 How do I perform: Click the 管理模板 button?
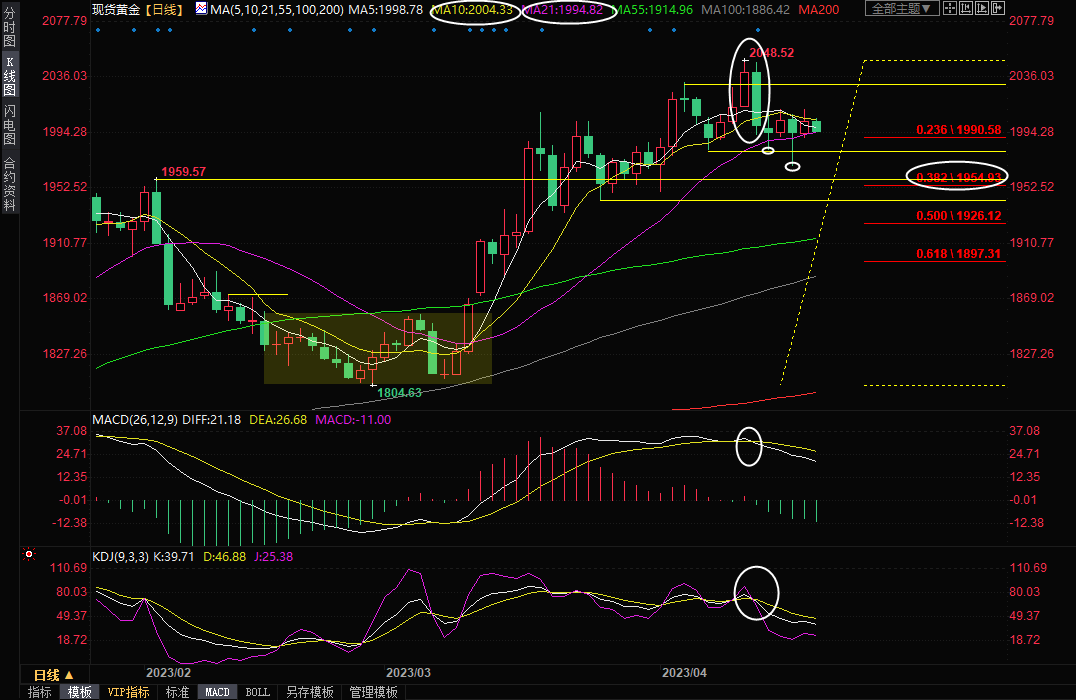tap(371, 692)
